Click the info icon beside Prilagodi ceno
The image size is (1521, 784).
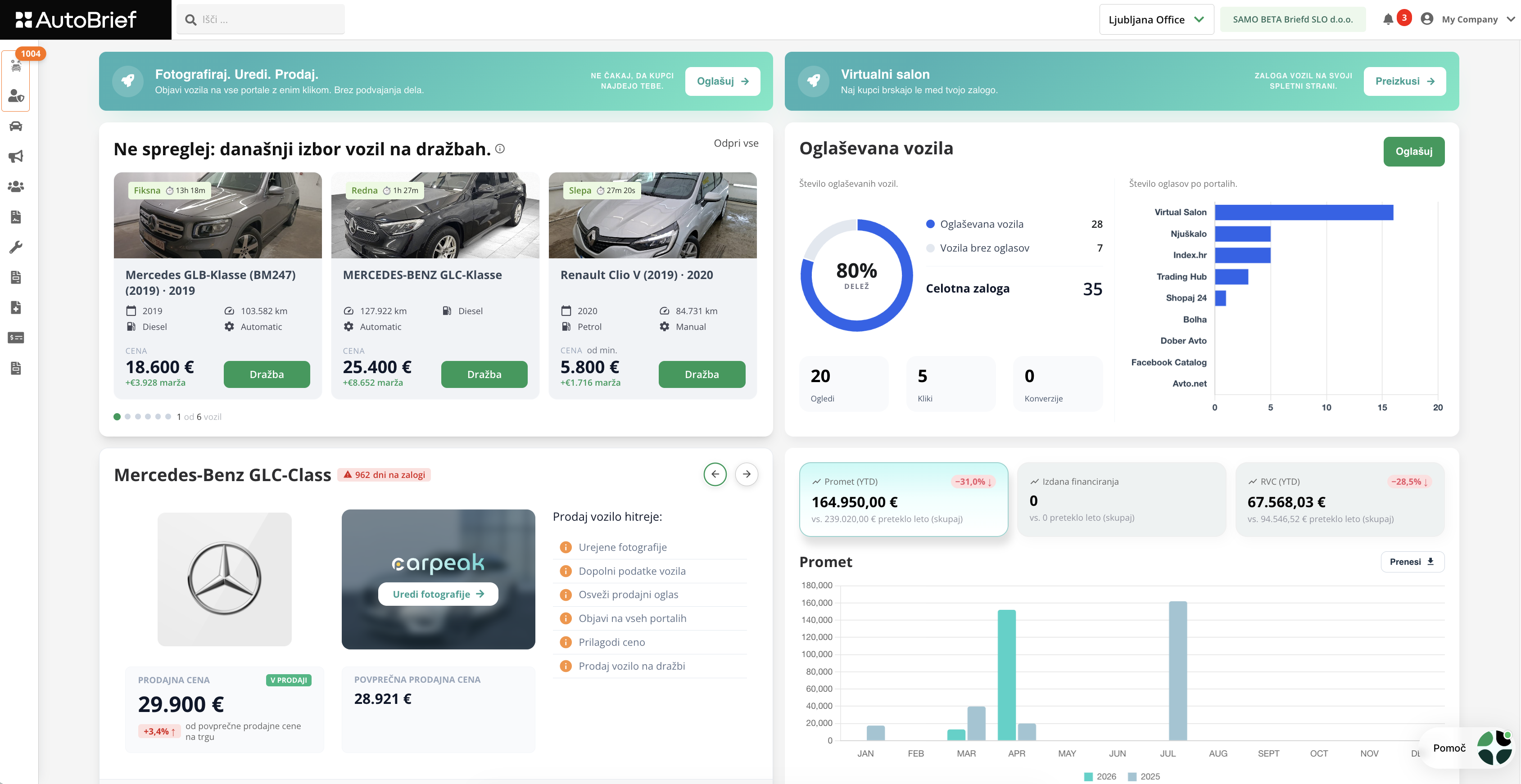[x=566, y=642]
